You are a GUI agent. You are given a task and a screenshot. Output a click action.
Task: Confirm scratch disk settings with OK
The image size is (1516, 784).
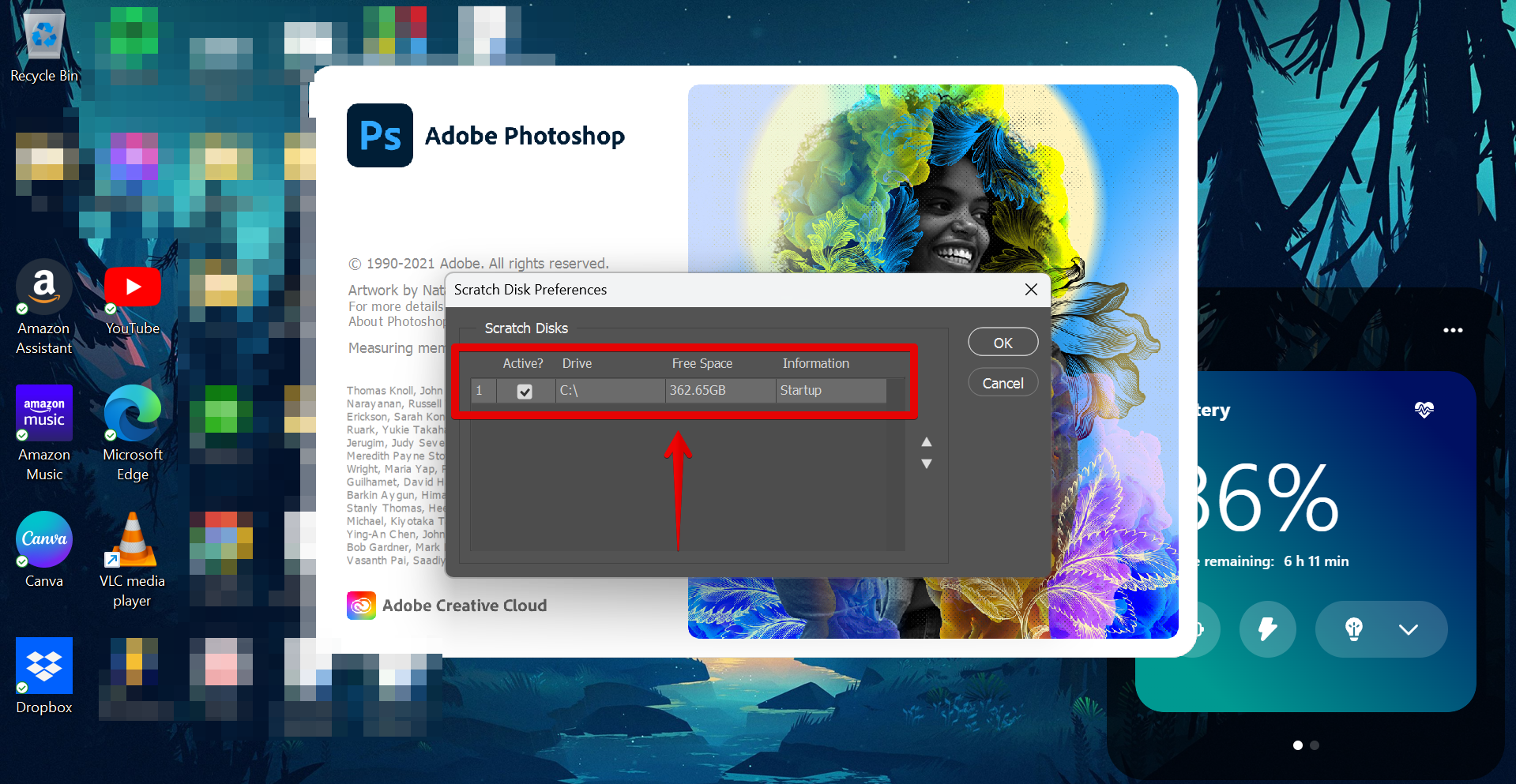(1003, 343)
